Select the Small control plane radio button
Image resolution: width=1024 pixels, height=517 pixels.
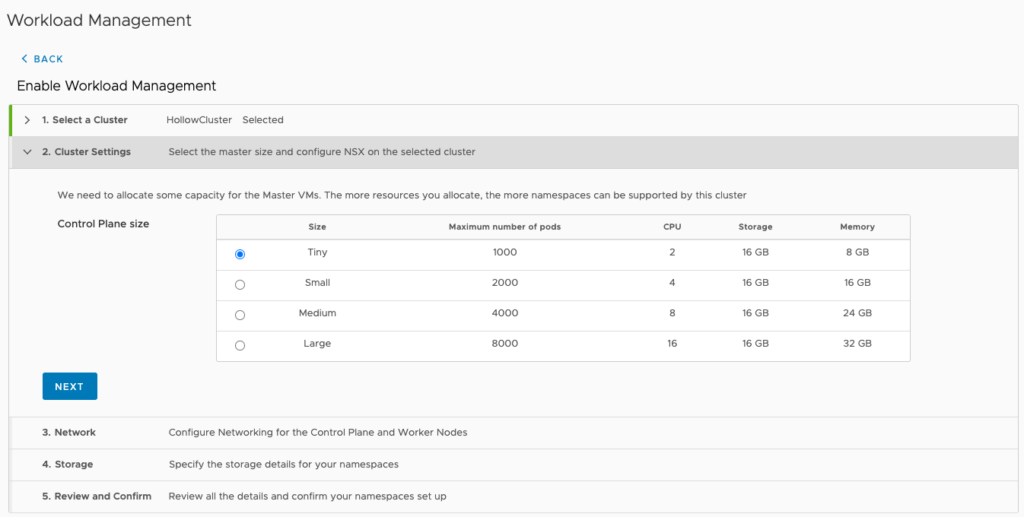coord(240,285)
